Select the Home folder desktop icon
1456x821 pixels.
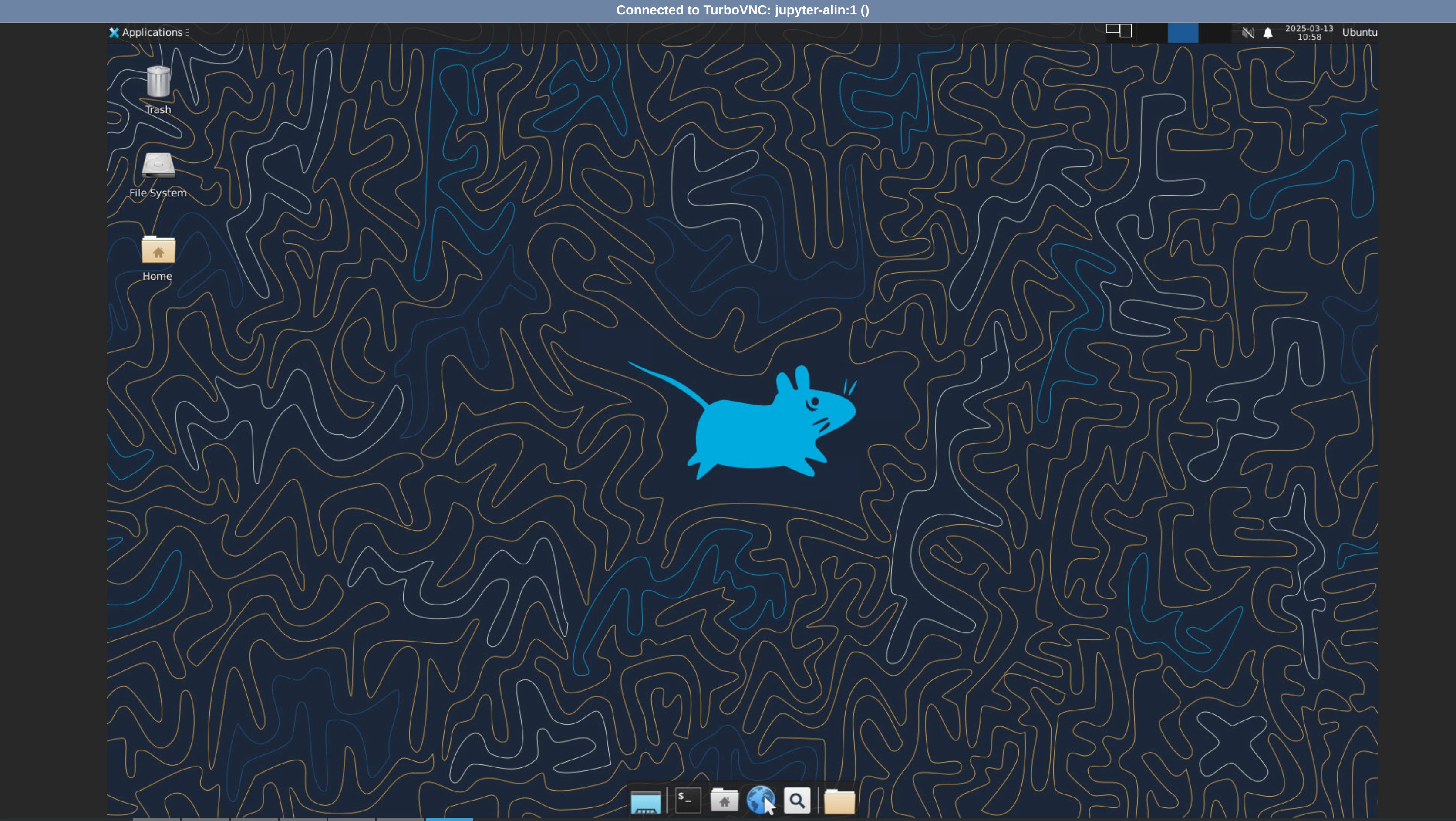click(158, 250)
